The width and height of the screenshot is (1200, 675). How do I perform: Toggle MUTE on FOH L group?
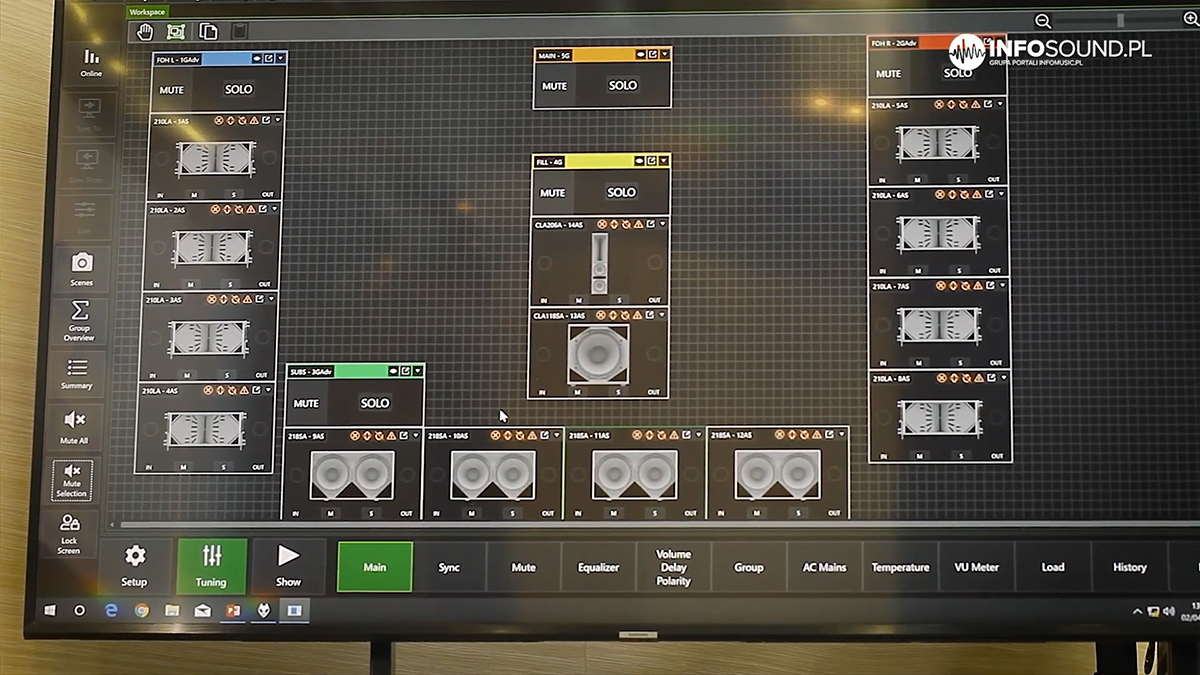(172, 90)
